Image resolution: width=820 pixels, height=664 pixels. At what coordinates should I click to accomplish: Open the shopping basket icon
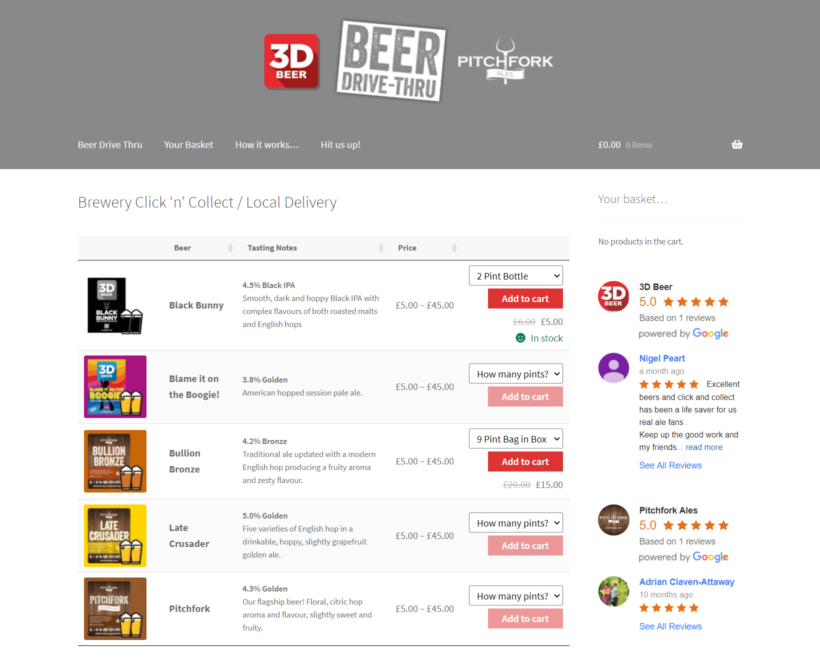tap(737, 144)
